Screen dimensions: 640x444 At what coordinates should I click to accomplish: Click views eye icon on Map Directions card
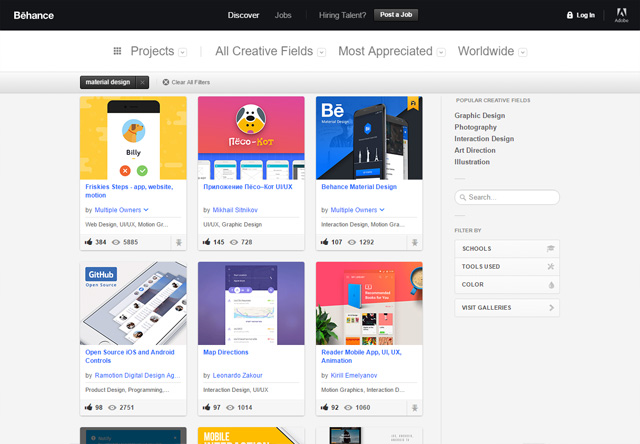[230, 408]
